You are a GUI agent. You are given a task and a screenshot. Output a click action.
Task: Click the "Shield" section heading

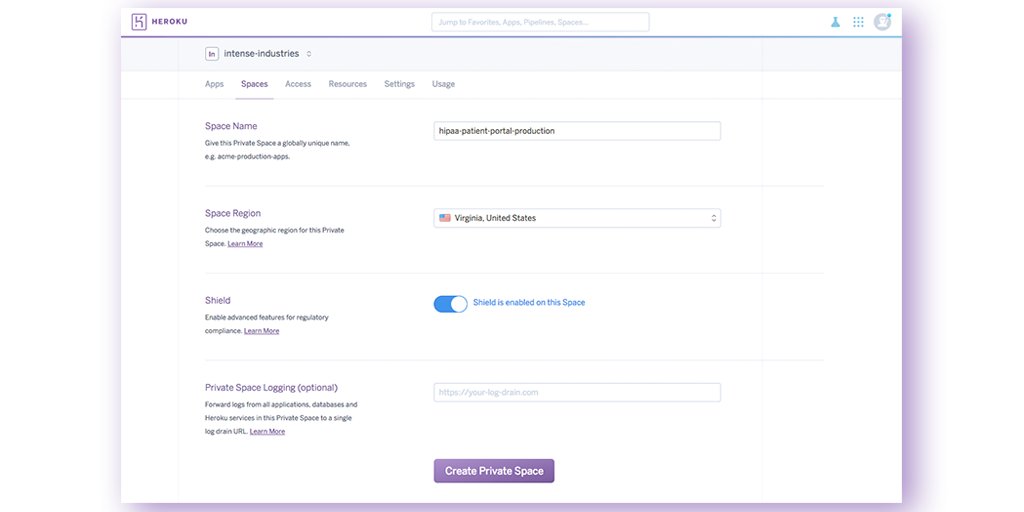tap(217, 300)
